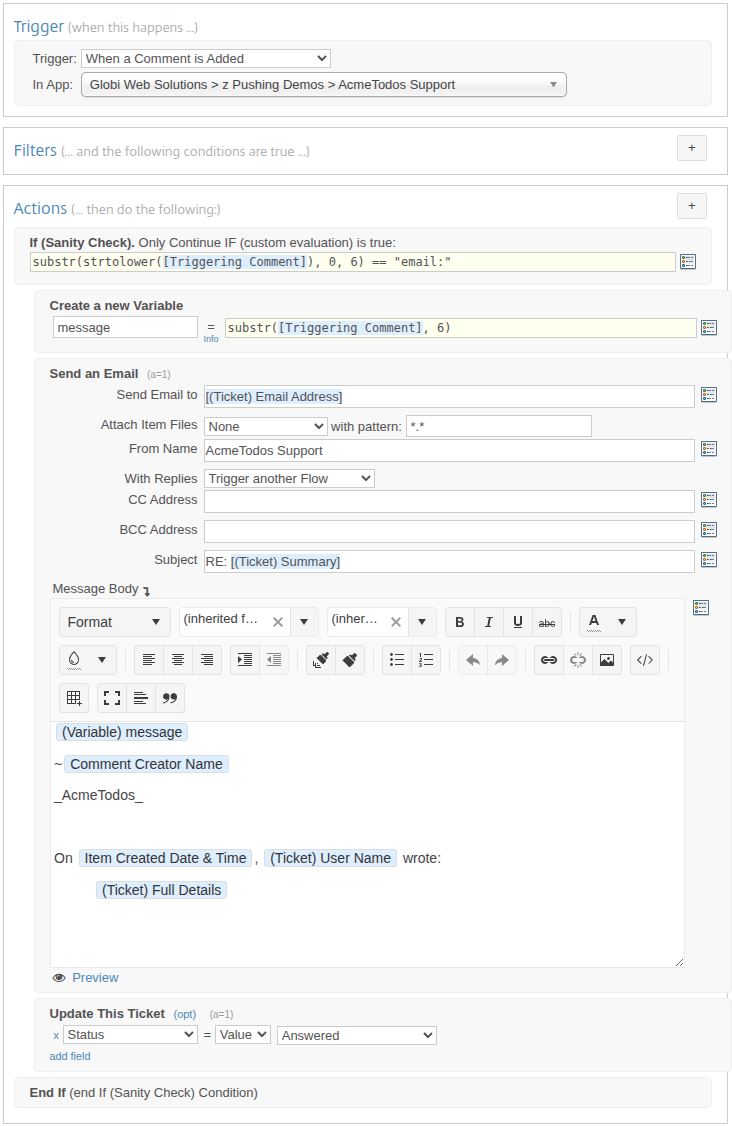Viewport: 732px width, 1126px height.
Task: Open the Attach Item Files dropdown menu
Action: point(265,427)
